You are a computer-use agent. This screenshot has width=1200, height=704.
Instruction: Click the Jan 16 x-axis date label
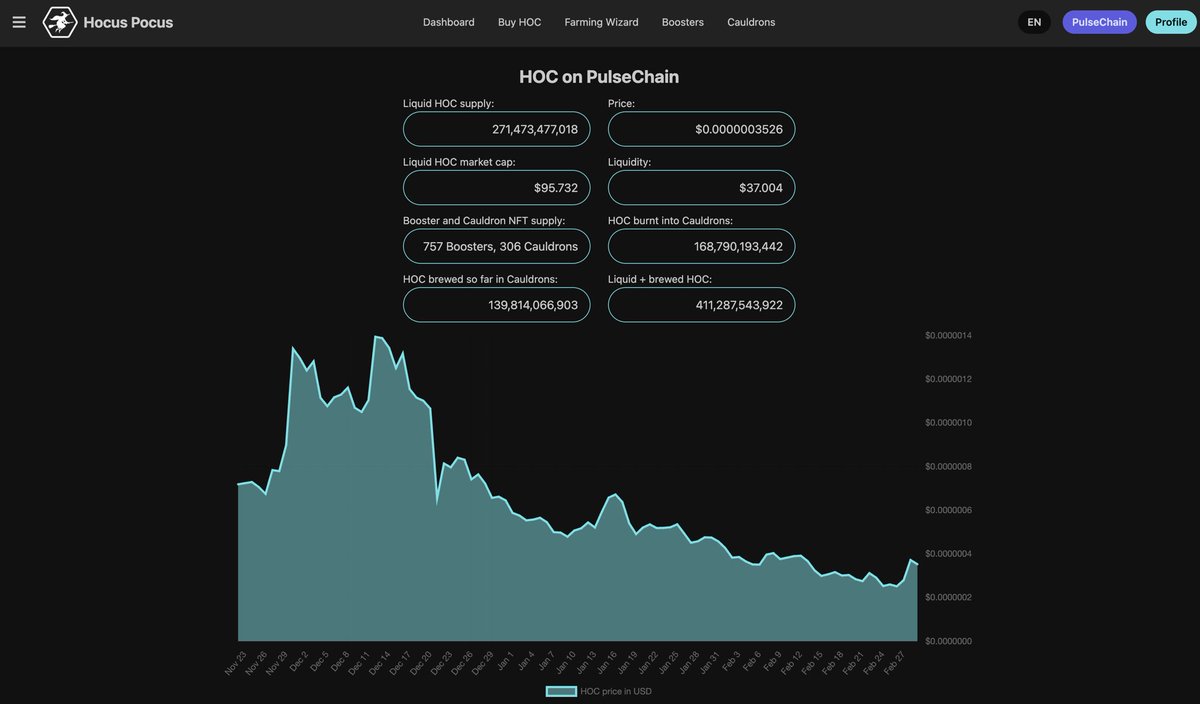click(607, 662)
